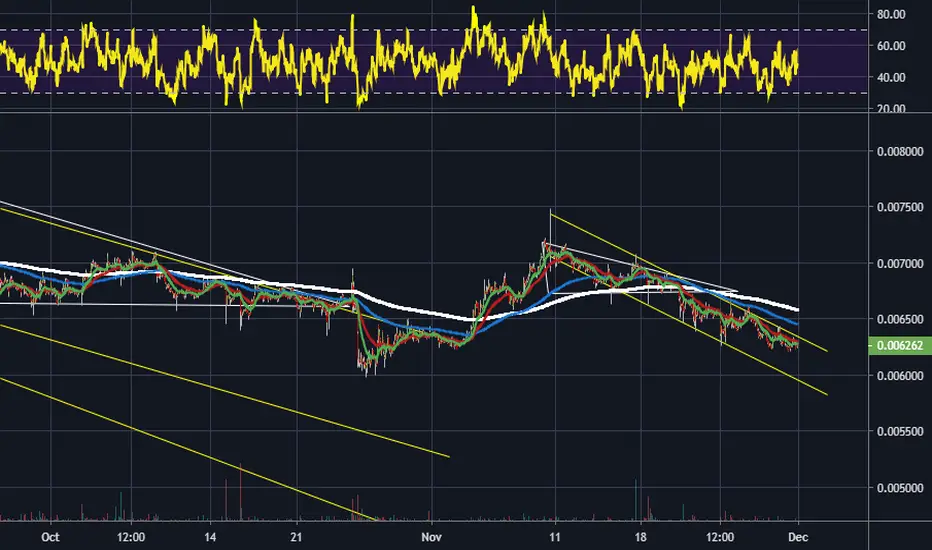This screenshot has width=932, height=550.
Task: Click the 0.008000 price axis label
Action: [x=900, y=152]
